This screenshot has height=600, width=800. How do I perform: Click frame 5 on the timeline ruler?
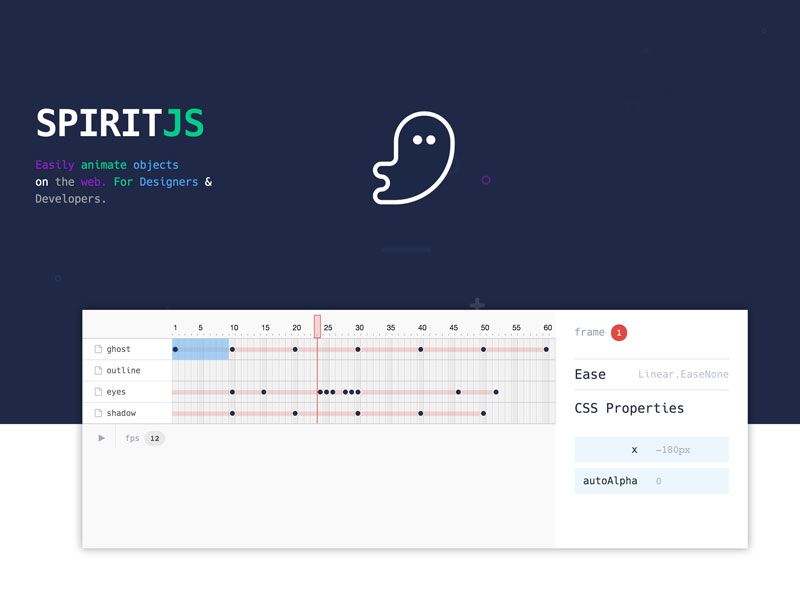[201, 328]
